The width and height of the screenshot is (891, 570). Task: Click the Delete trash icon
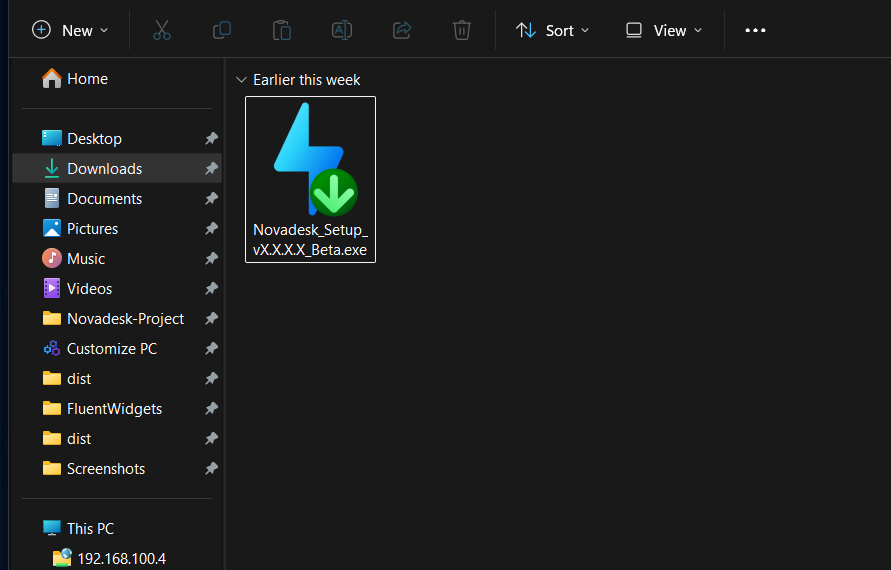coord(461,30)
